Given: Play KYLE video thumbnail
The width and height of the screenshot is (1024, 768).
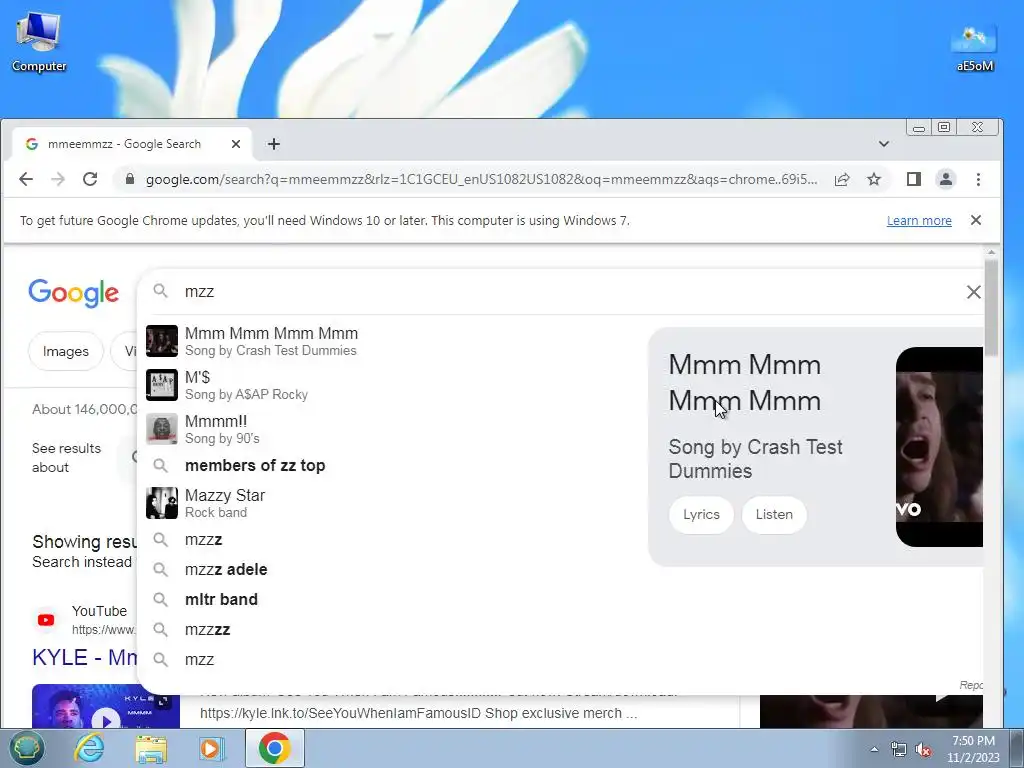Looking at the screenshot, I should pos(106,708).
